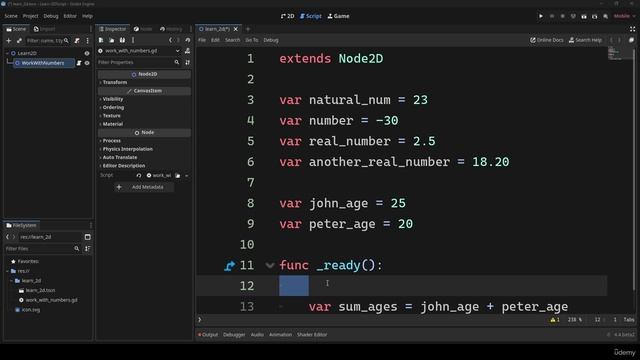Viewport: 640px width, 360px height.
Task: Close the learn_2d script tab
Action: click(x=236, y=29)
